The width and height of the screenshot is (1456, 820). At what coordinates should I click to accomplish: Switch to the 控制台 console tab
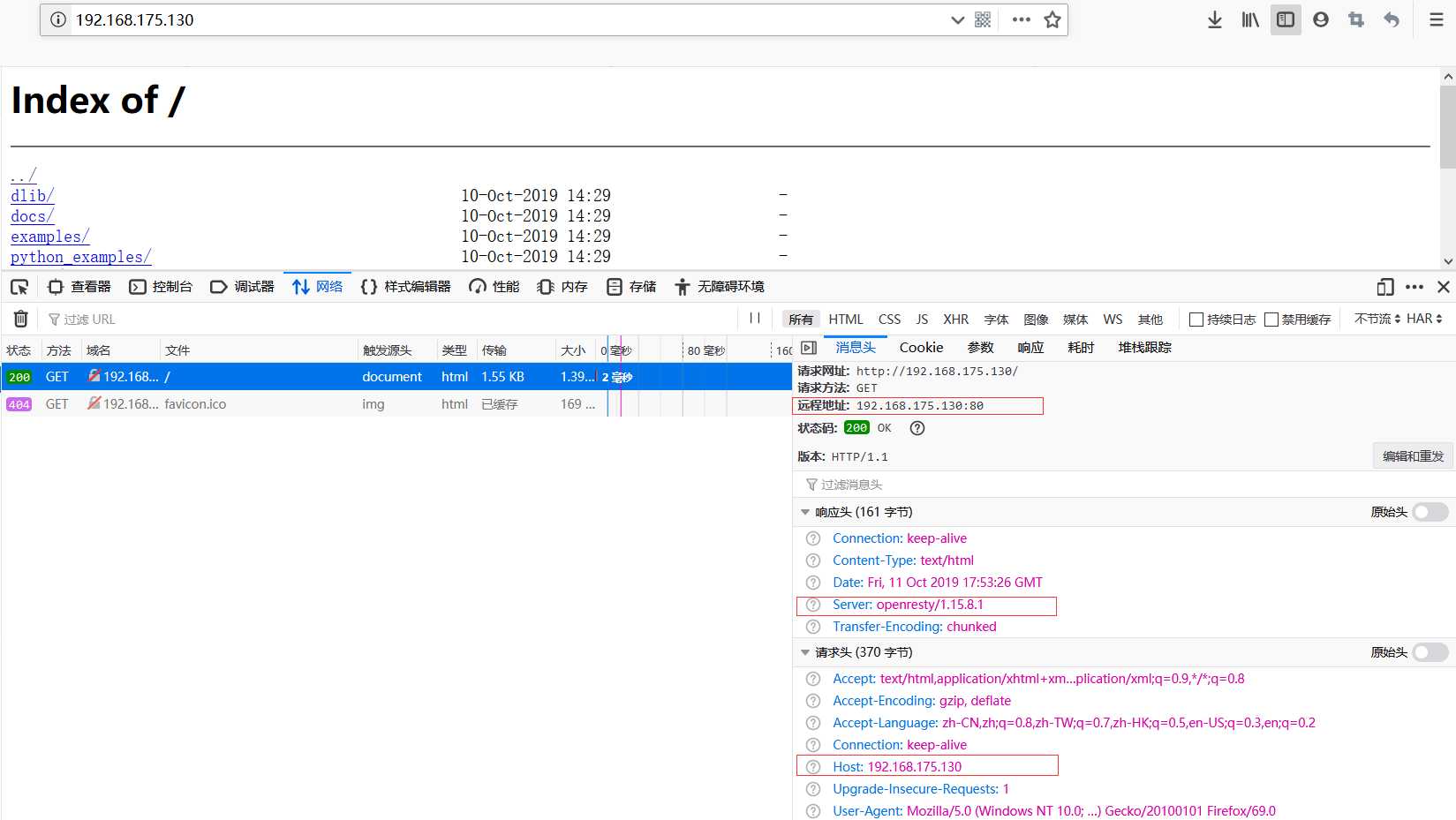point(161,287)
